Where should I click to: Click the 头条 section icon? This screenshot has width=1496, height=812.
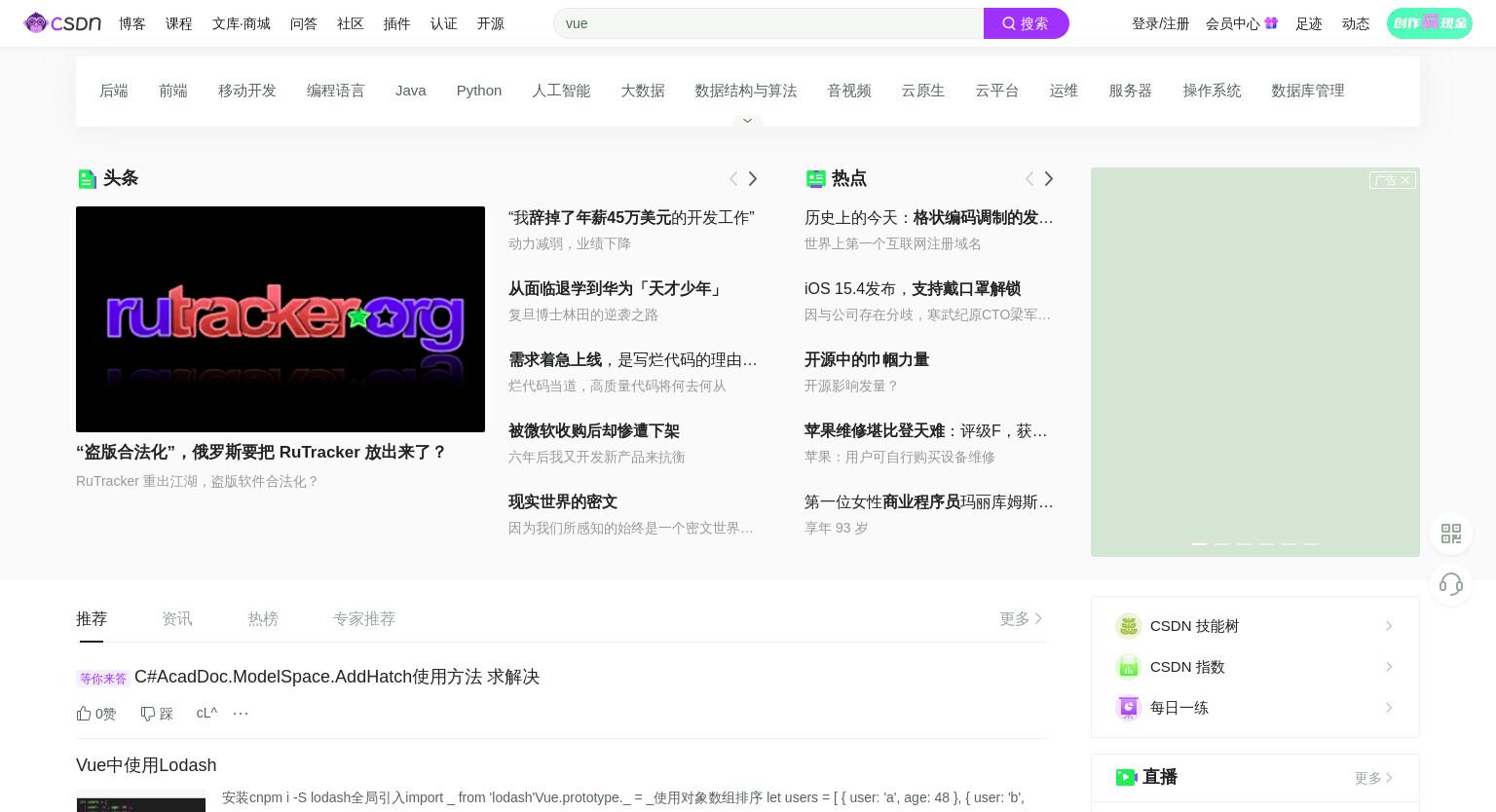(x=87, y=178)
